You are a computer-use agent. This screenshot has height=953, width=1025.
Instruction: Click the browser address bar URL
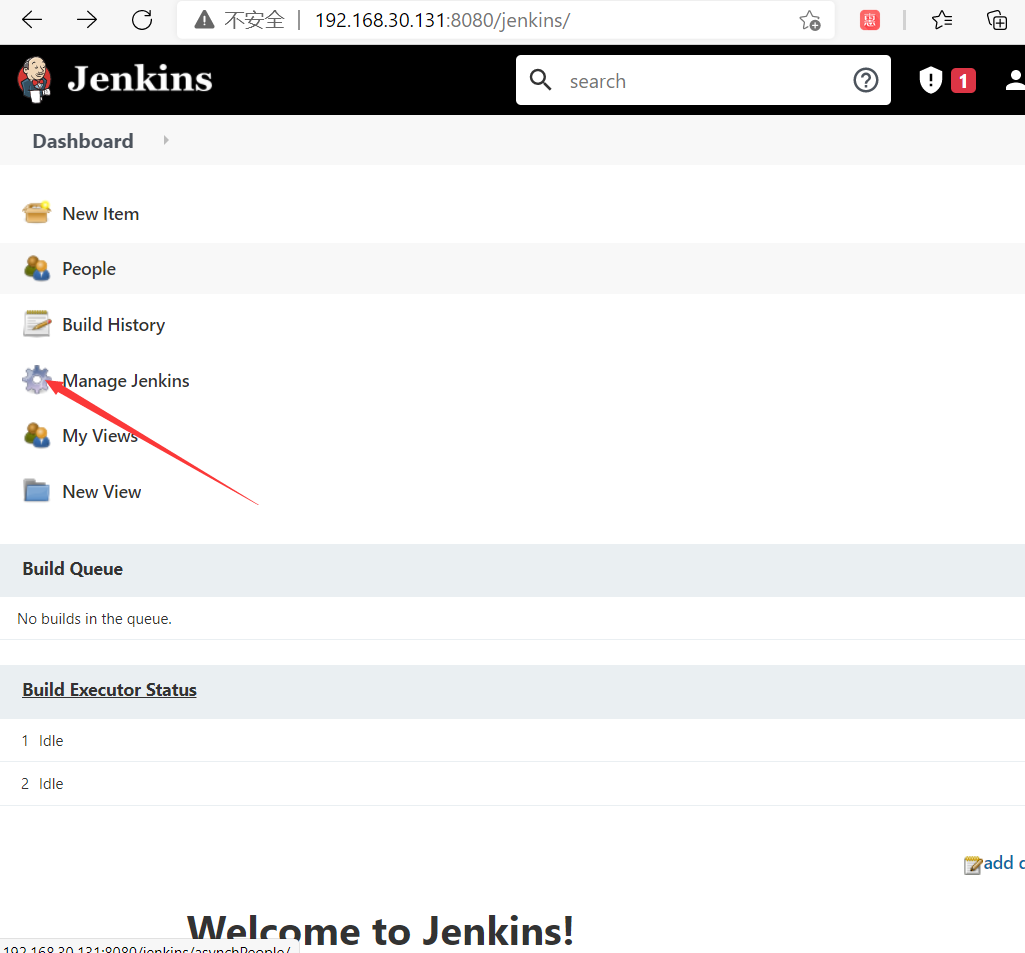pyautogui.click(x=442, y=20)
